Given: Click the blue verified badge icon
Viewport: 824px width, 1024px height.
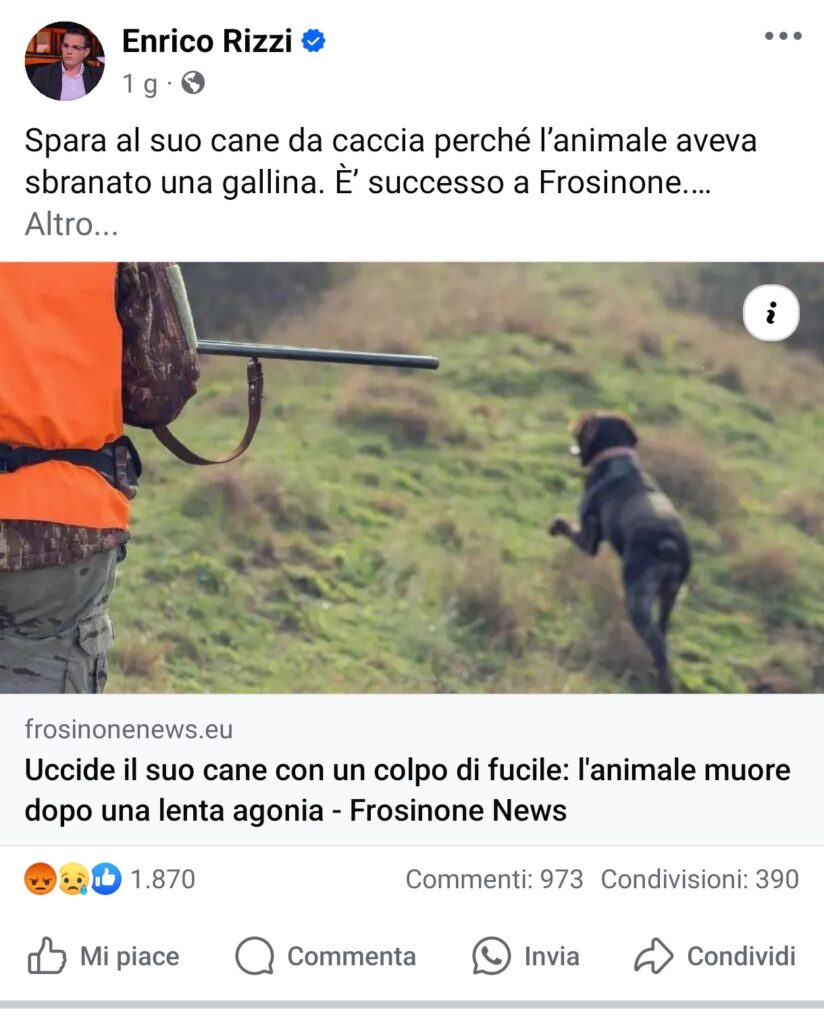Looking at the screenshot, I should point(313,41).
